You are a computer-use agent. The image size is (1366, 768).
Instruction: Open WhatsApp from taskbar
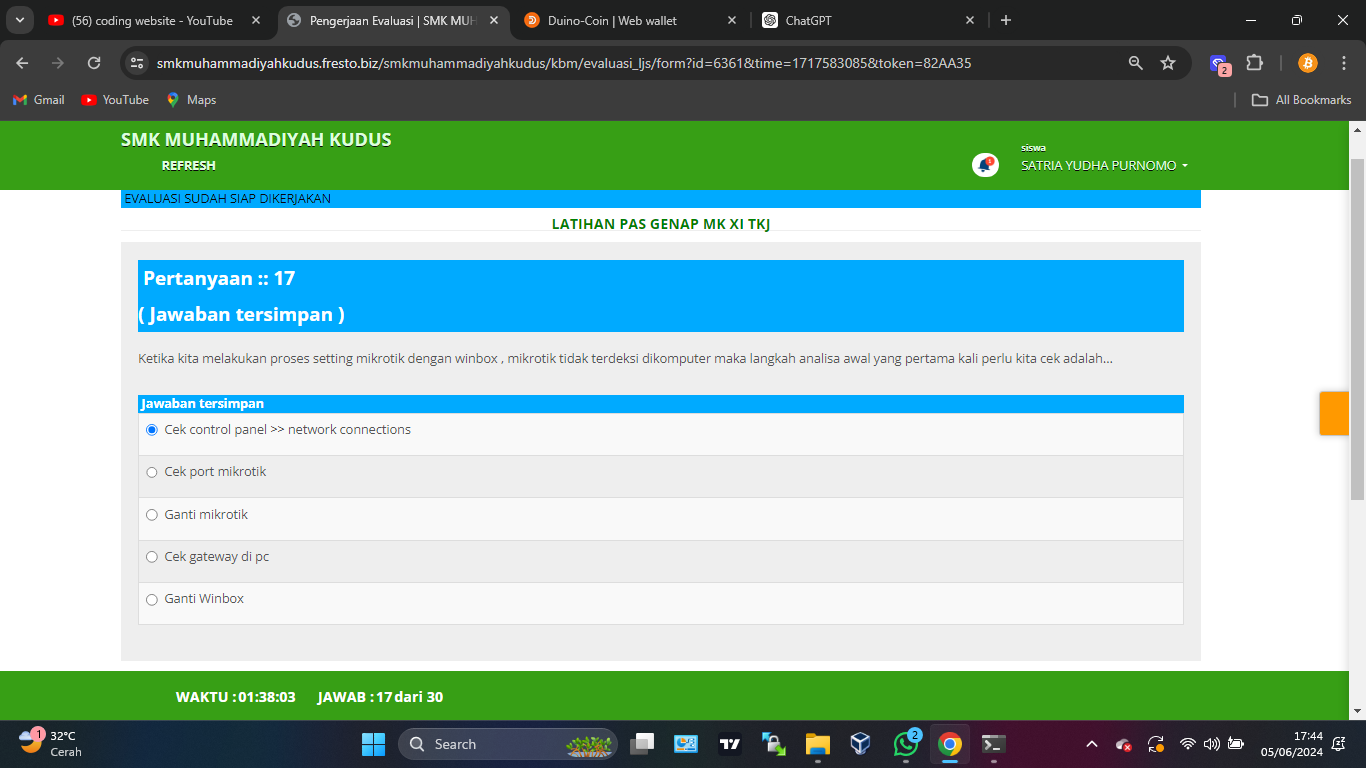(906, 744)
